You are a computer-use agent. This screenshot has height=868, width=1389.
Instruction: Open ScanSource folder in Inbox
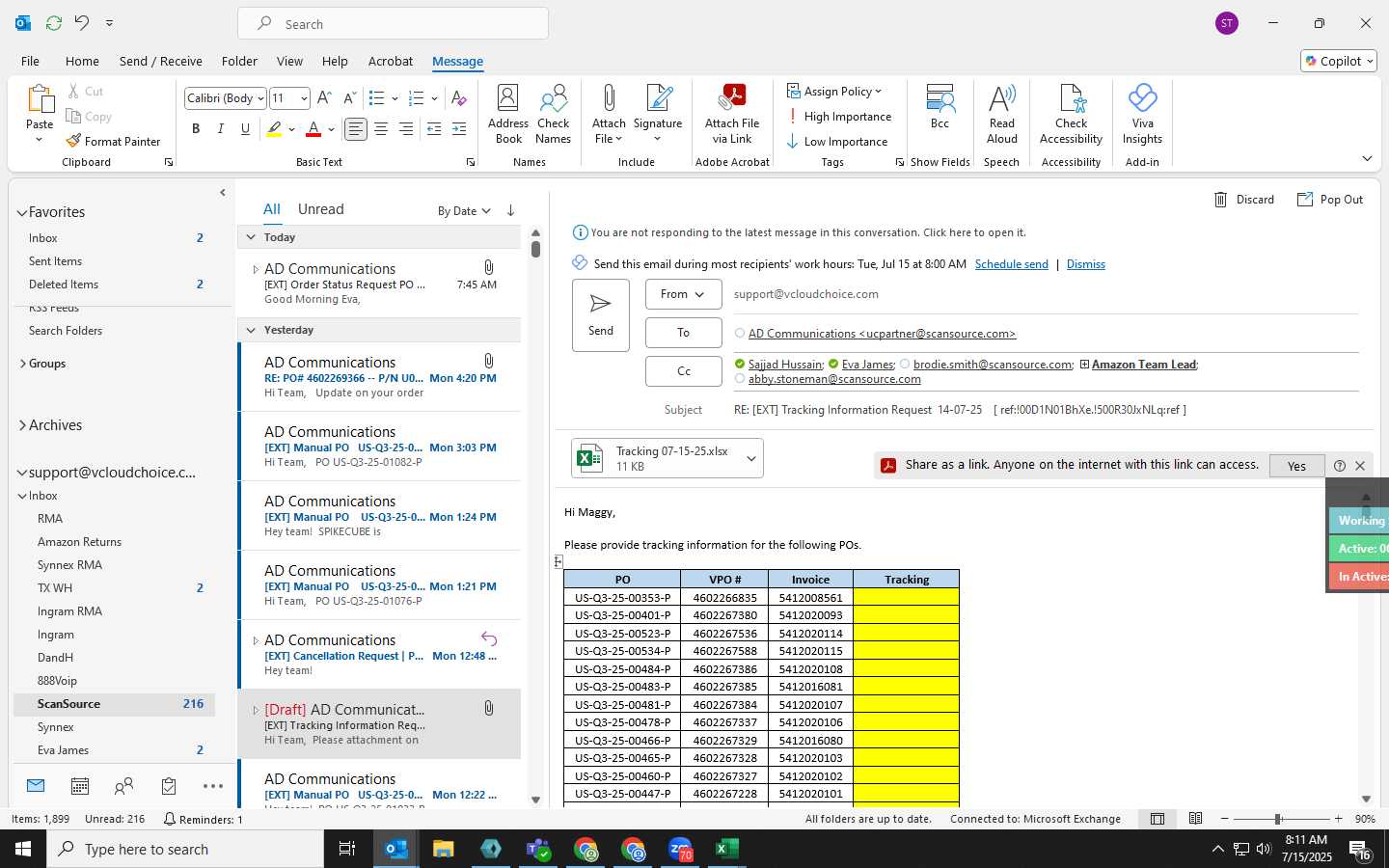pos(114,704)
